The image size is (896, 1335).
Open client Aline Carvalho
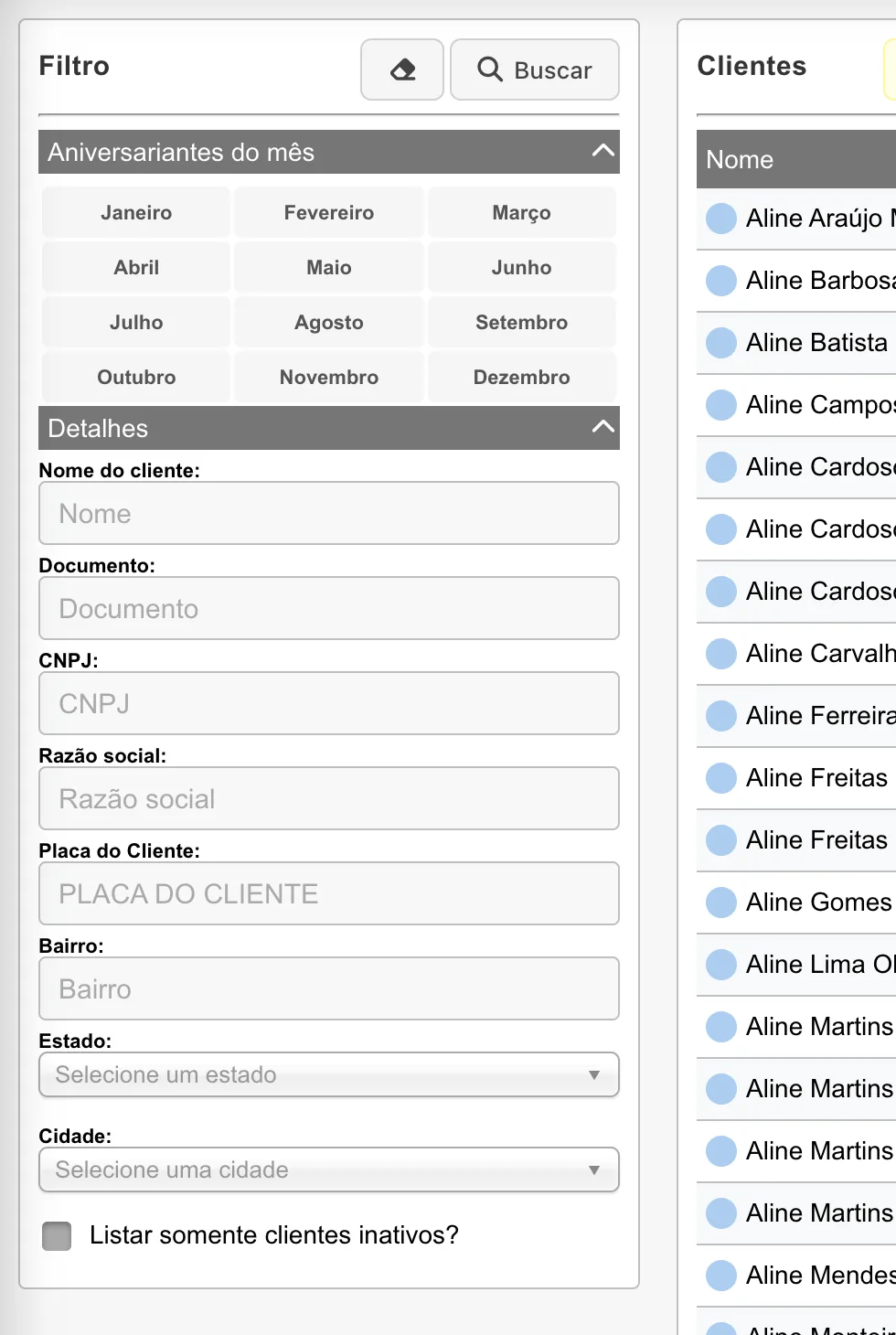[820, 654]
